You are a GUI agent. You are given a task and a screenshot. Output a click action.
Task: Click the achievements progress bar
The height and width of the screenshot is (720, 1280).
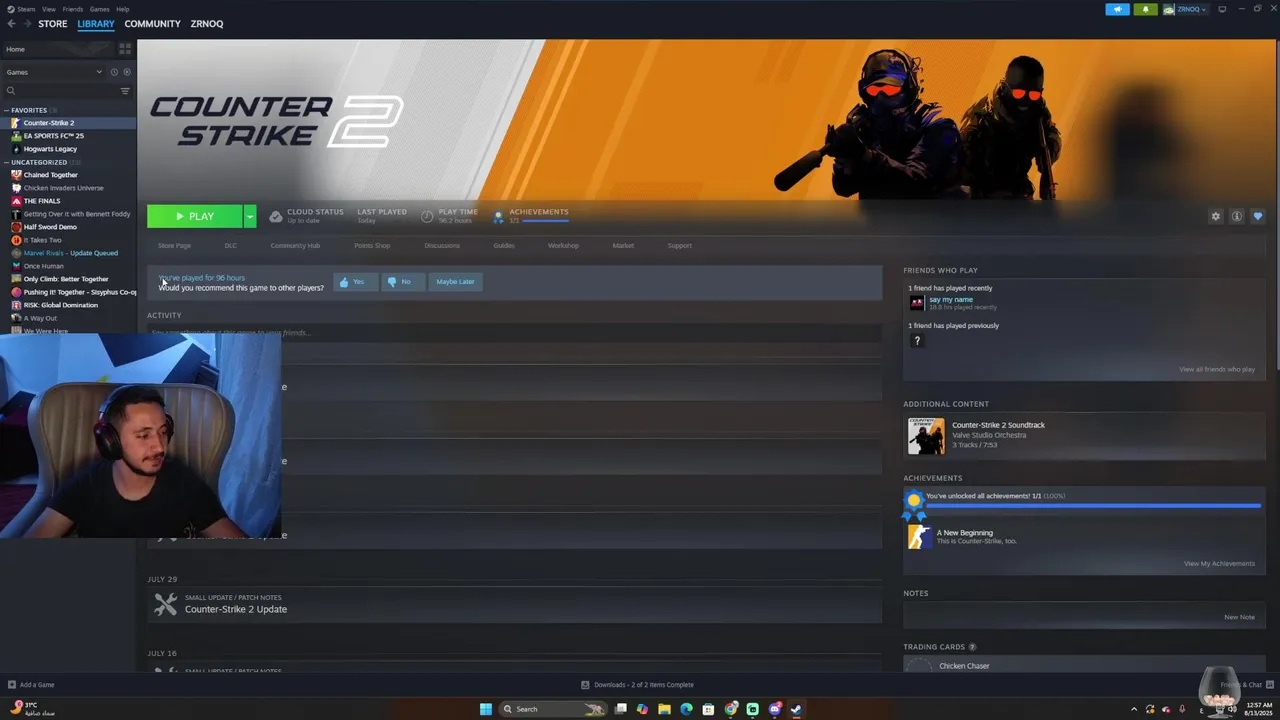pos(1093,506)
